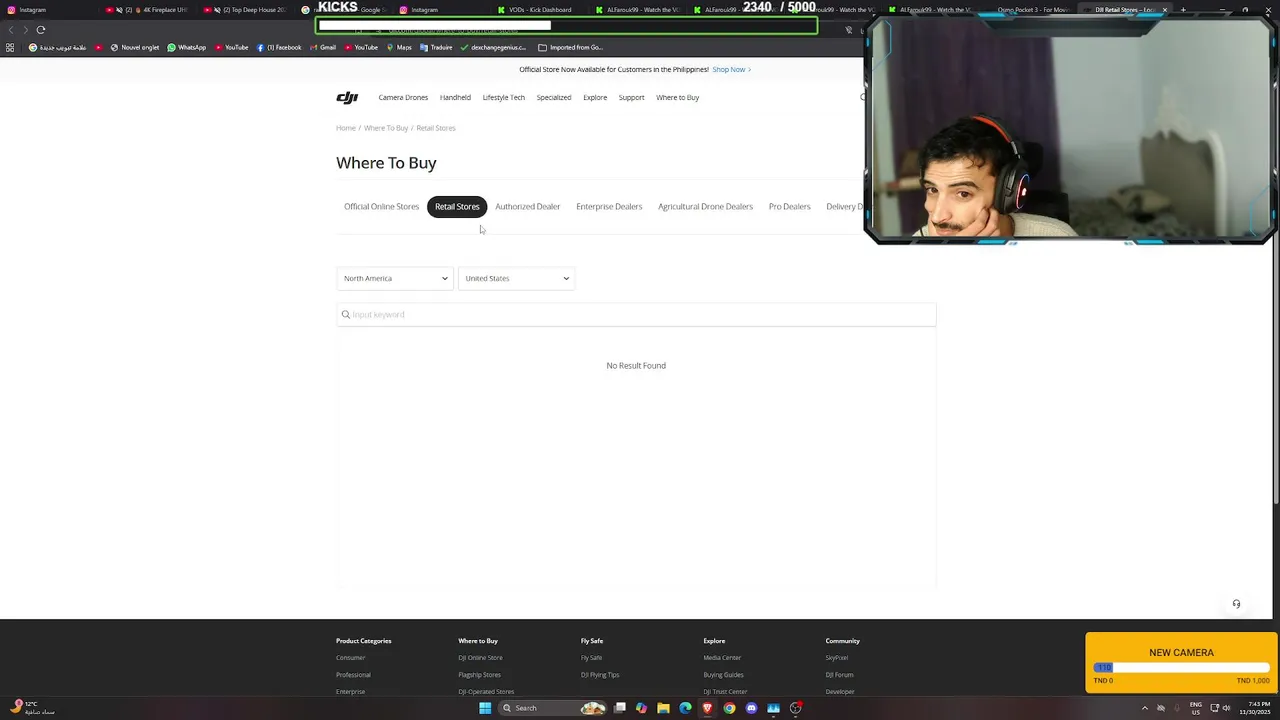The height and width of the screenshot is (720, 1280).
Task: Open File Explorer from the taskbar
Action: tap(663, 708)
